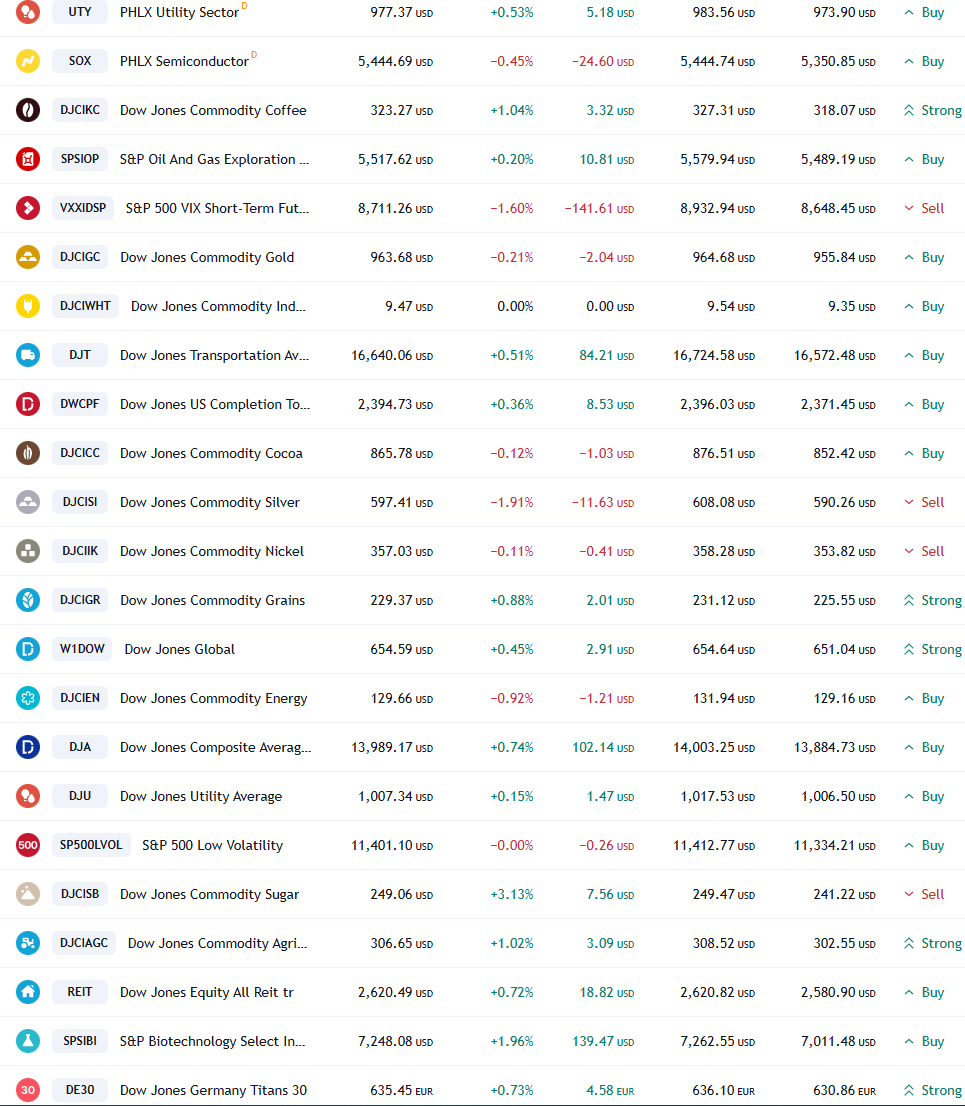
Task: Click the DJCIAGC agriculture icon
Action: 28,943
